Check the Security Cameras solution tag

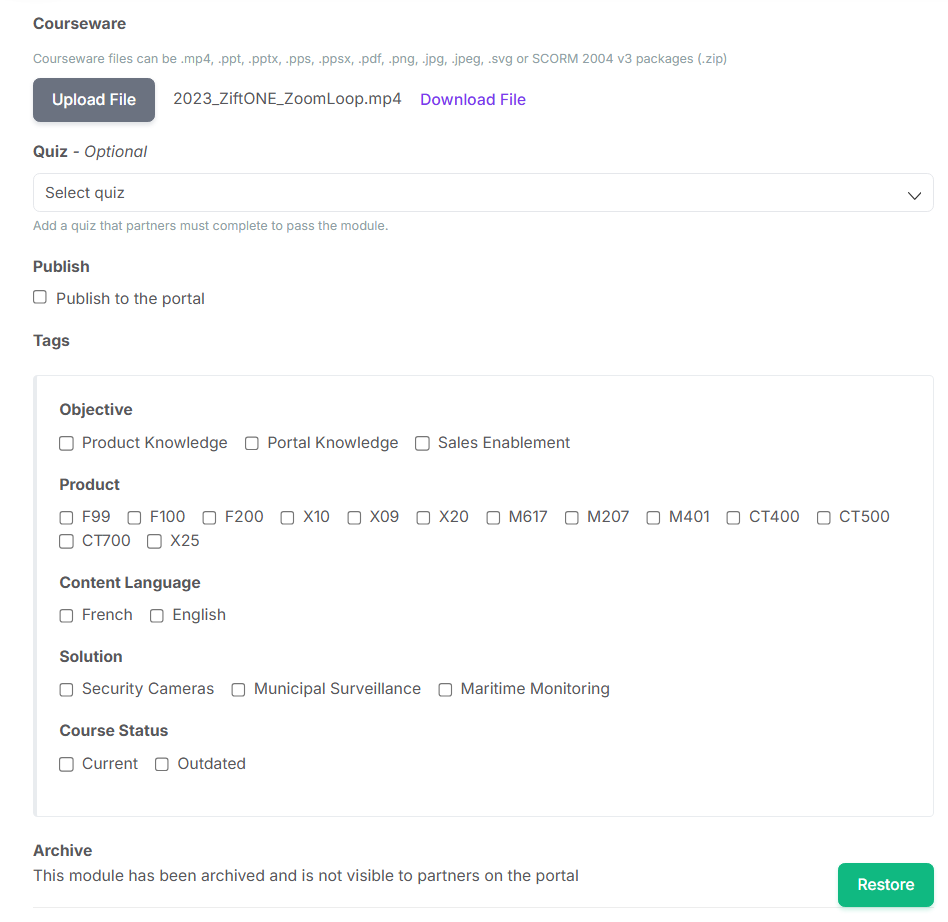67,690
